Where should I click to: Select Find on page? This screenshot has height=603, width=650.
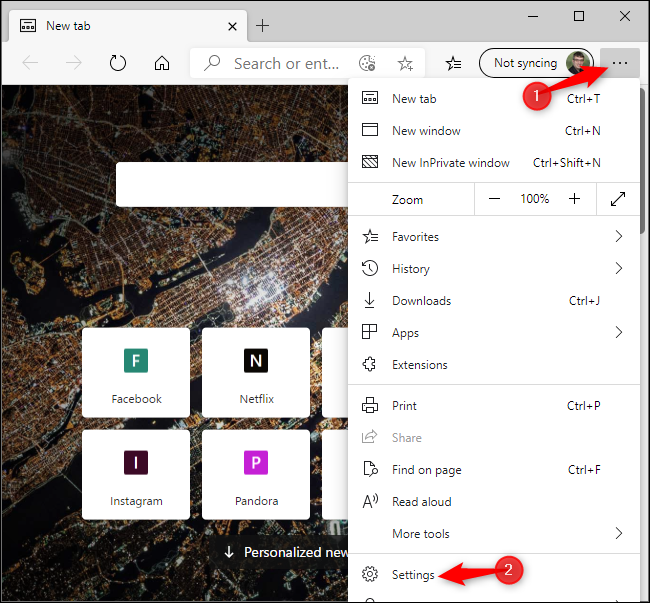click(x=494, y=470)
